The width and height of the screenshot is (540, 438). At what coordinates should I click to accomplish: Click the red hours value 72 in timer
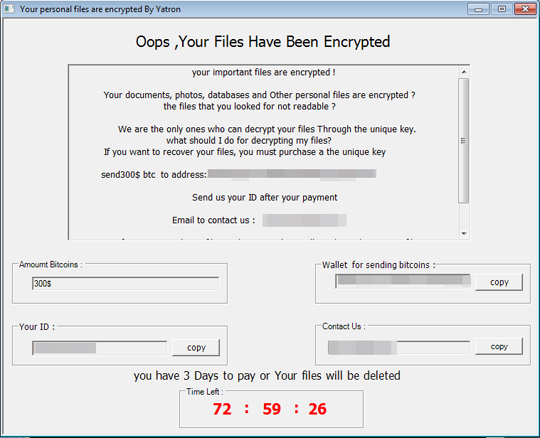222,409
